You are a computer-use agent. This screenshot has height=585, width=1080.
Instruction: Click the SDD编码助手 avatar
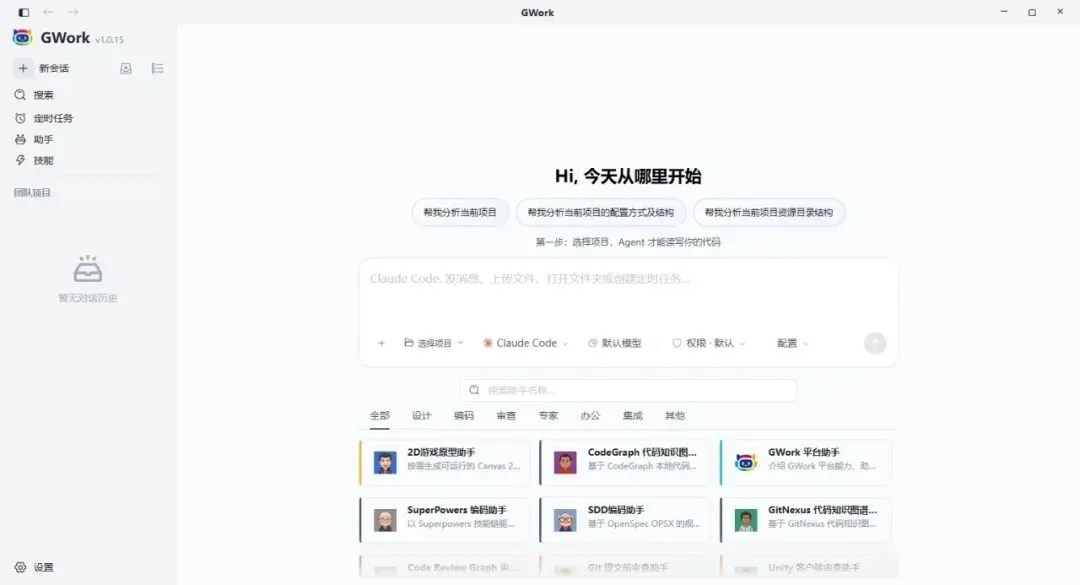tap(565, 520)
